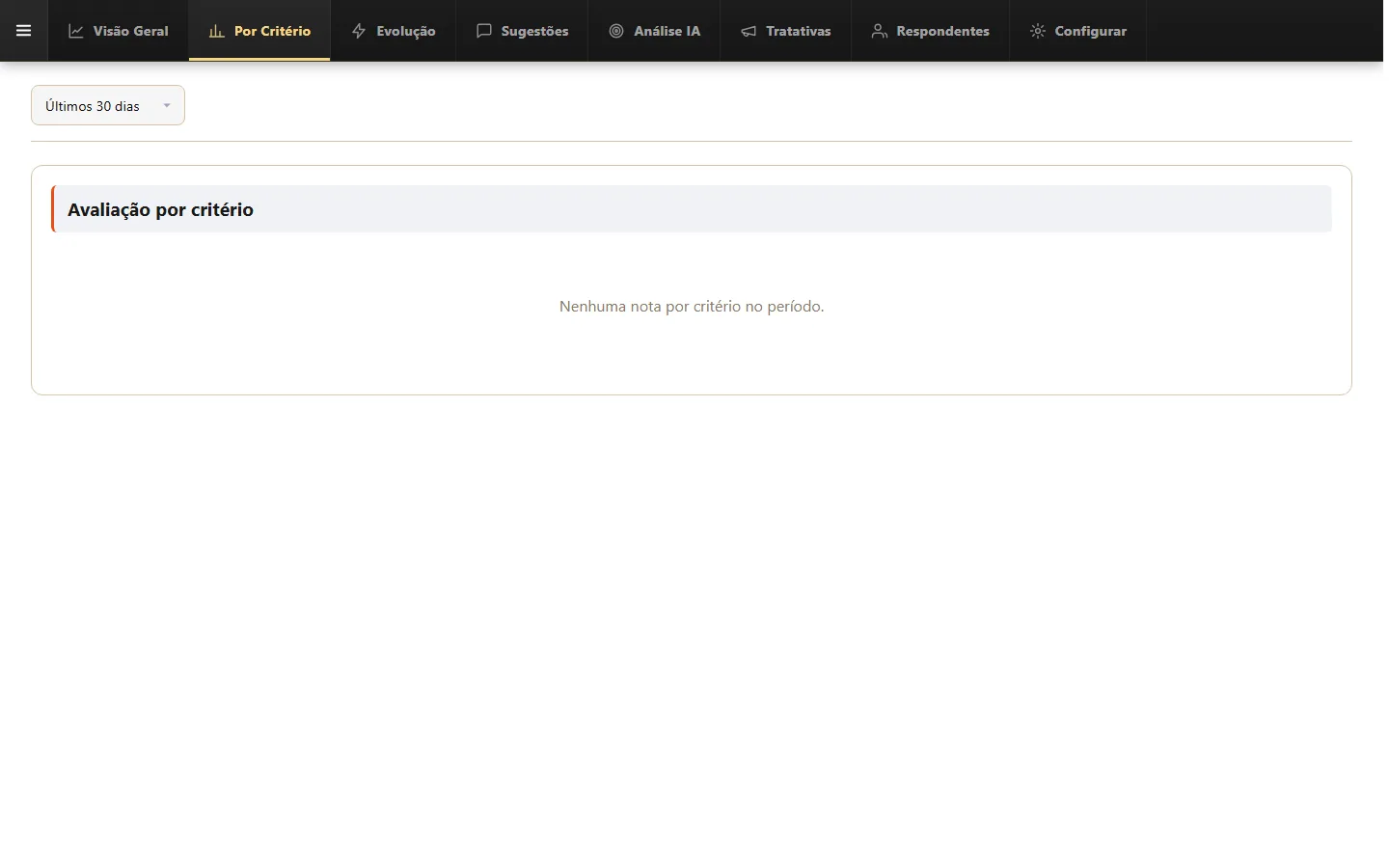Click the 'Nenhuma nota por critério no período.' text
1389x868 pixels.
[x=692, y=306]
